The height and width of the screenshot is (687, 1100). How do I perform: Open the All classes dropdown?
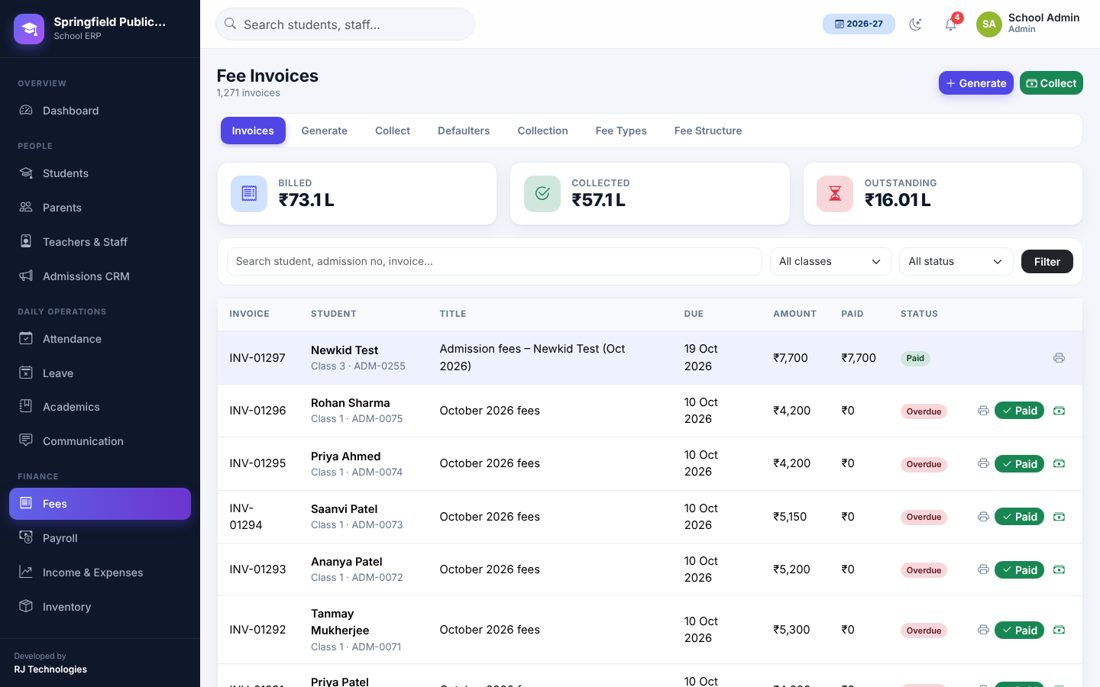pyautogui.click(x=830, y=261)
